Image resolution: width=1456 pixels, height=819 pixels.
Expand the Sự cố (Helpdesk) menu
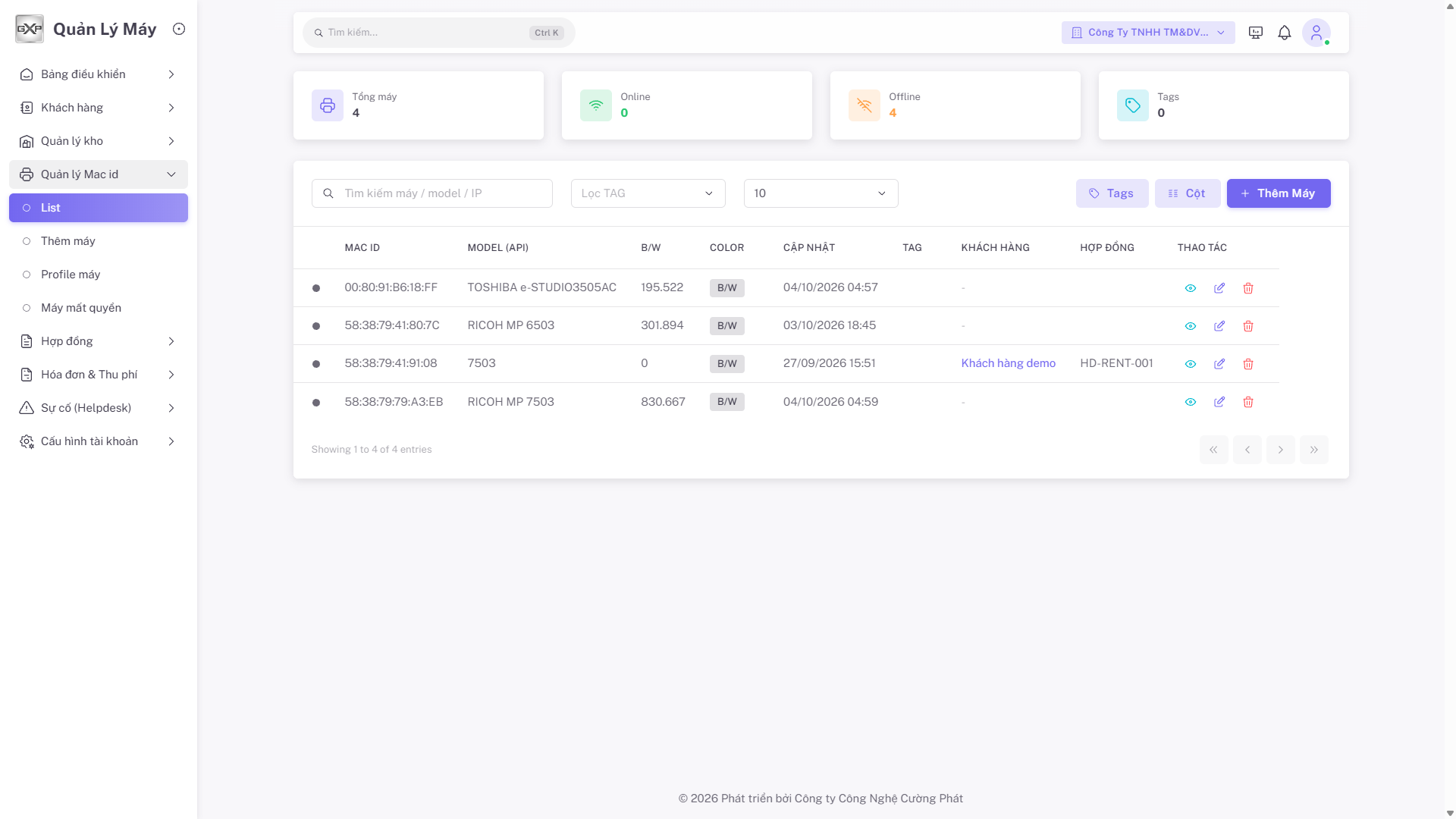99,408
